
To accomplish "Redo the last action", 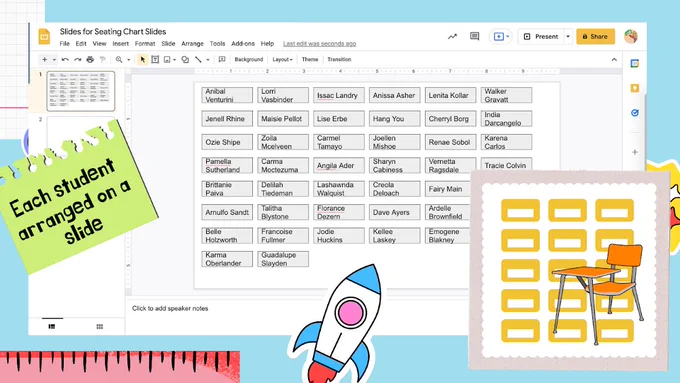I will click(77, 59).
